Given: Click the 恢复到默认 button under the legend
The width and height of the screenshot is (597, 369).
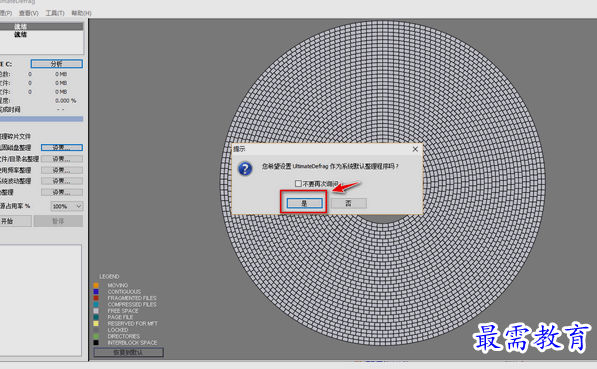Looking at the screenshot, I should pyautogui.click(x=129, y=352).
